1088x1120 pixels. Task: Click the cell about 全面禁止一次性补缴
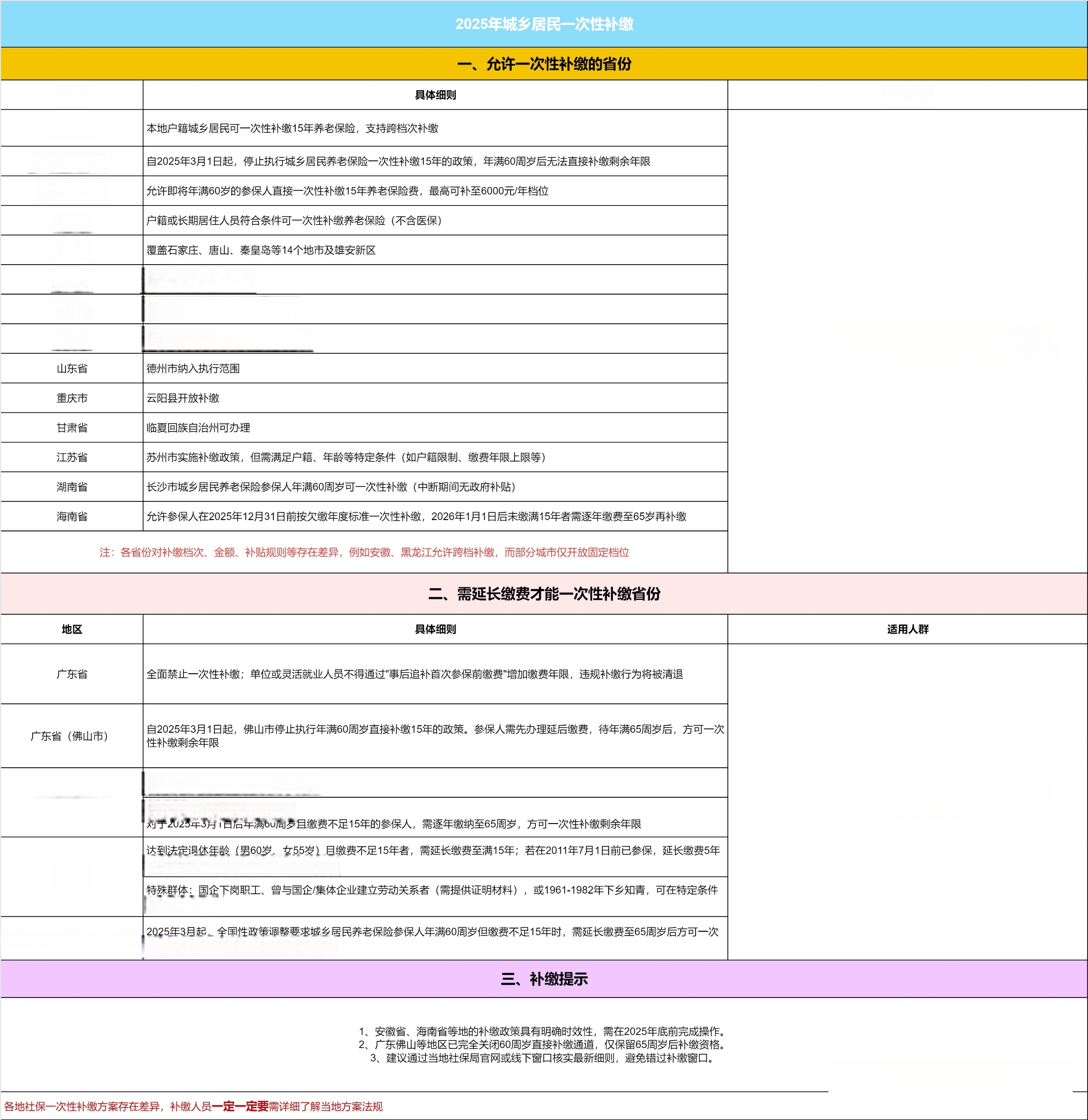[x=414, y=674]
